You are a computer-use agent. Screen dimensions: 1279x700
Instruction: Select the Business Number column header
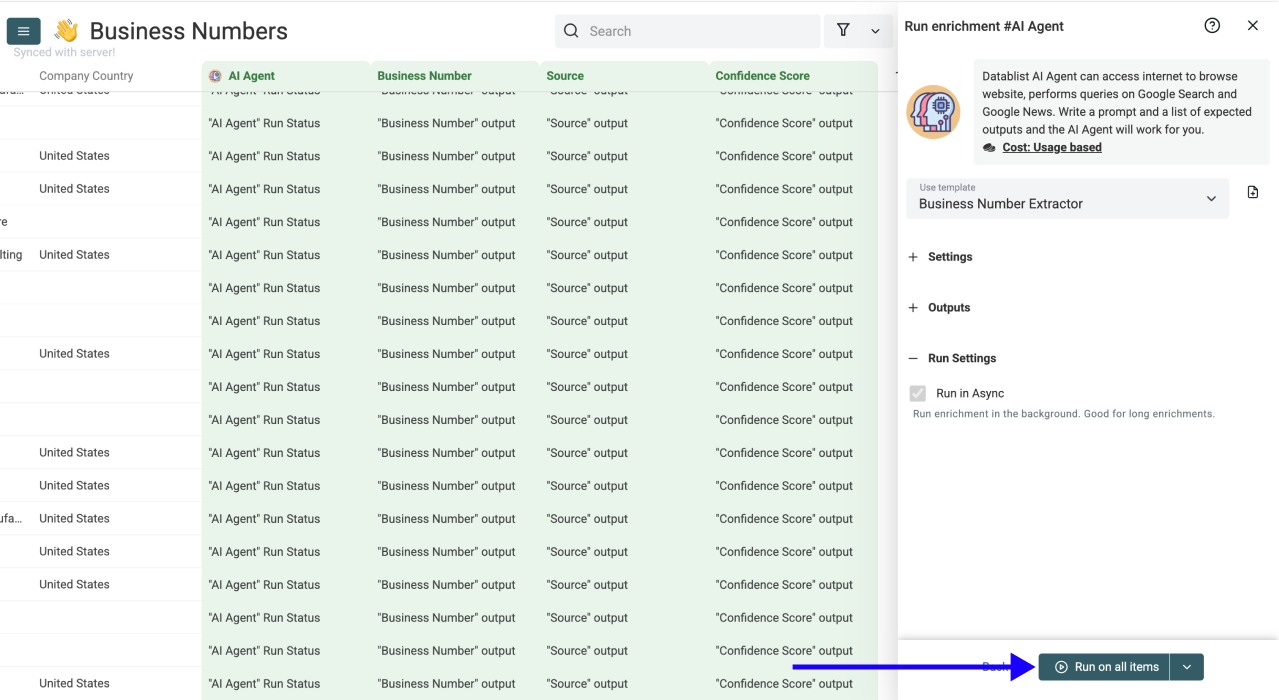click(x=424, y=76)
